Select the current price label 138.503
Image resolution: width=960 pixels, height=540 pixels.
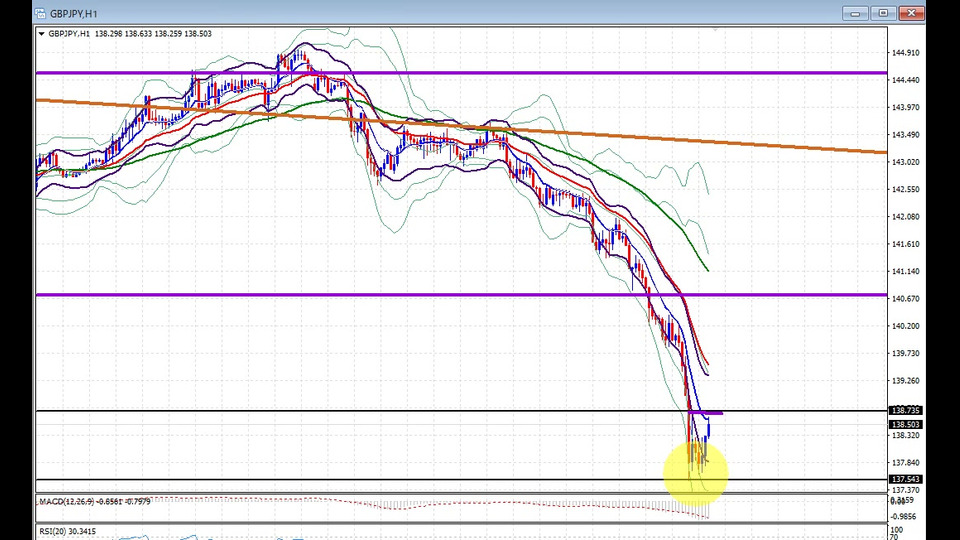point(906,424)
